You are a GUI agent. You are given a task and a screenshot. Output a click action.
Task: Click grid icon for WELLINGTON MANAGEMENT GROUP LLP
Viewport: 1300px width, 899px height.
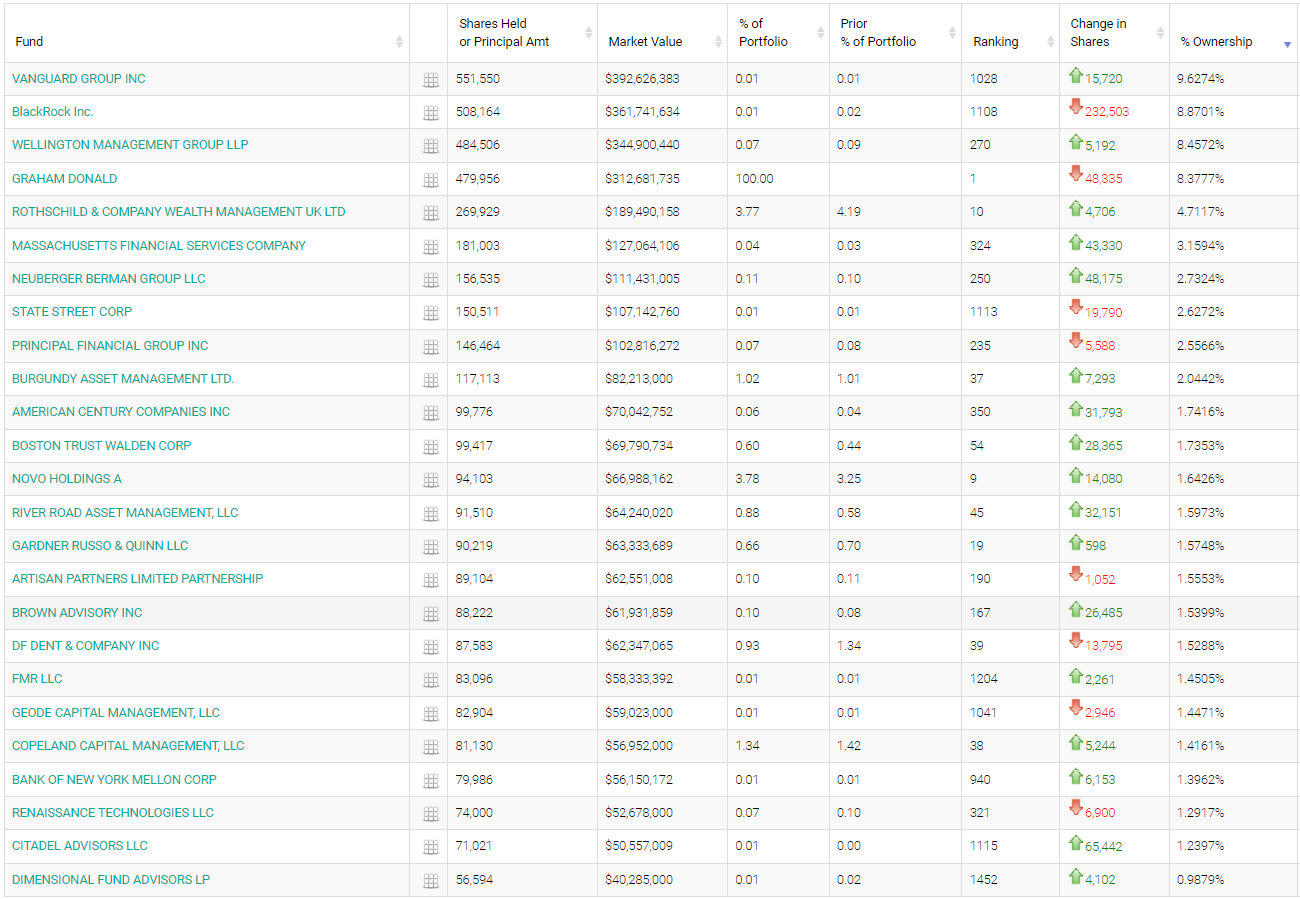click(431, 146)
